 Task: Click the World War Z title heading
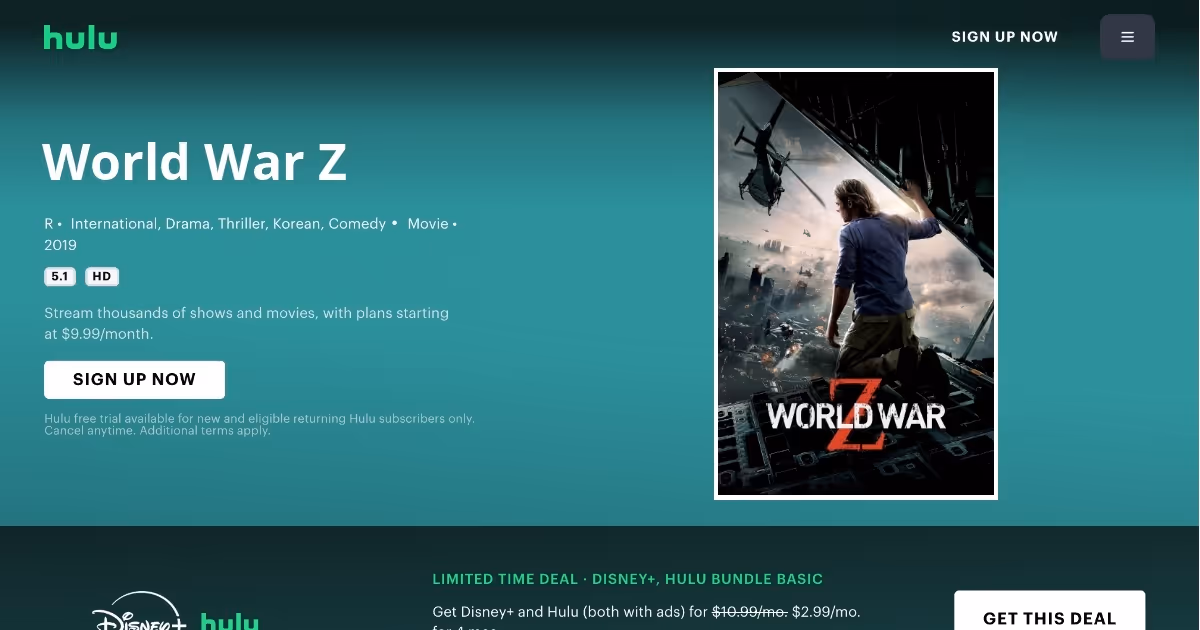pos(195,162)
